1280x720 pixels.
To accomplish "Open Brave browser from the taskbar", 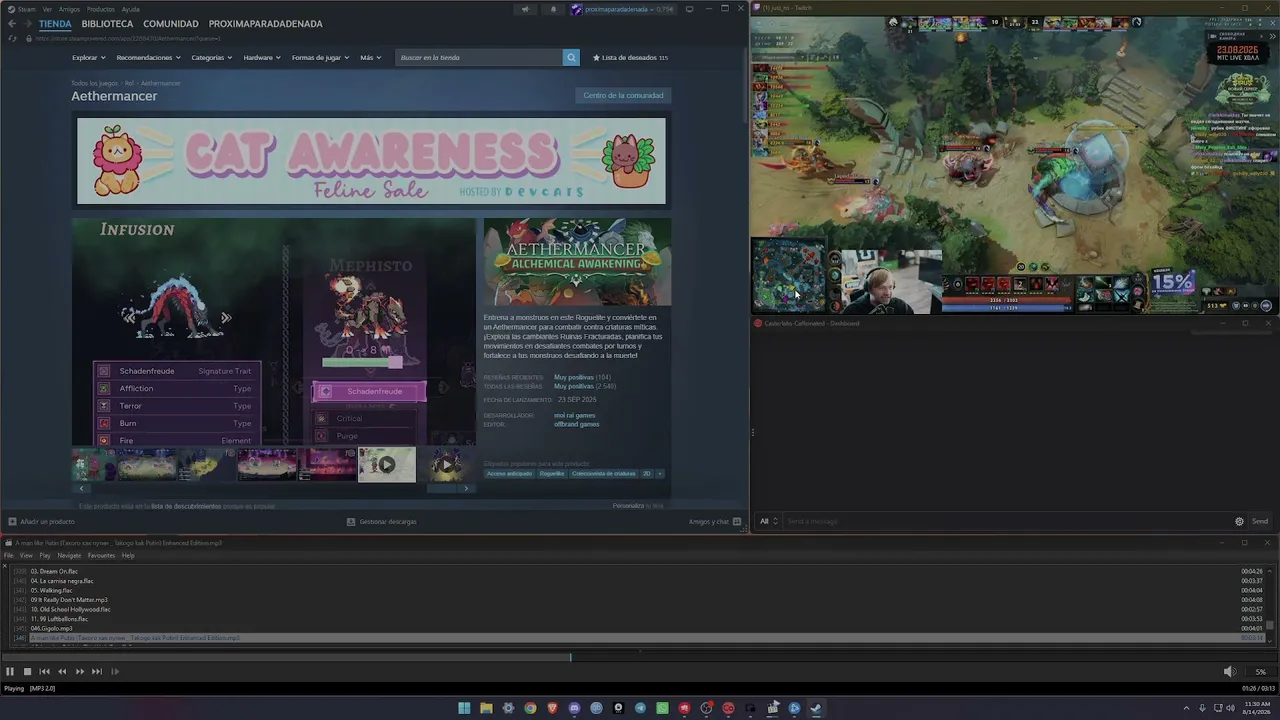I will 552,708.
